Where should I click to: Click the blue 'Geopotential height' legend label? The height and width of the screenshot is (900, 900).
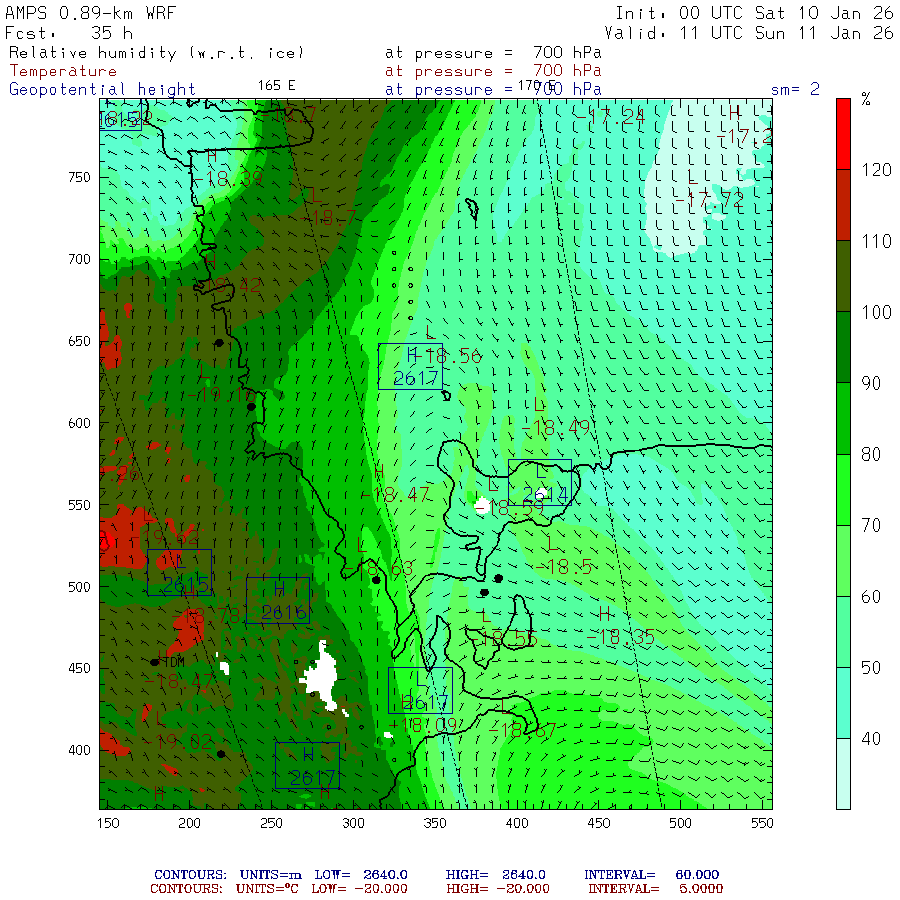[x=102, y=90]
